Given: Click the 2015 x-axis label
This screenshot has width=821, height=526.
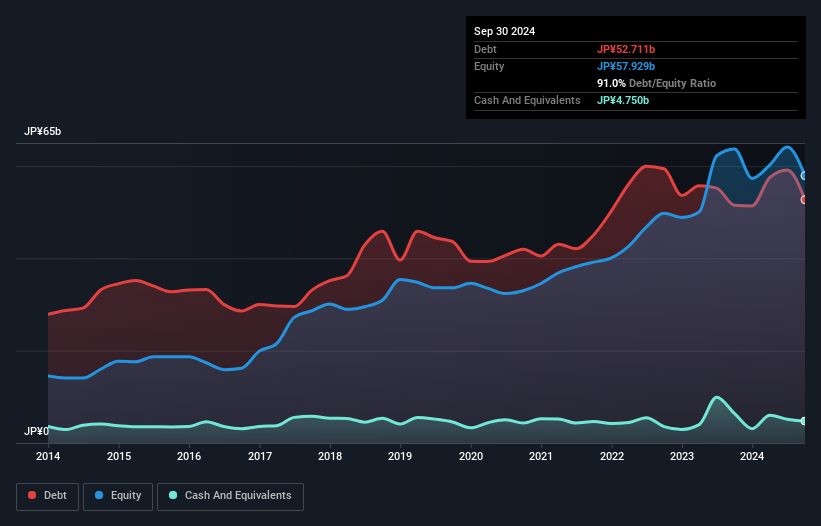Looking at the screenshot, I should [x=119, y=456].
